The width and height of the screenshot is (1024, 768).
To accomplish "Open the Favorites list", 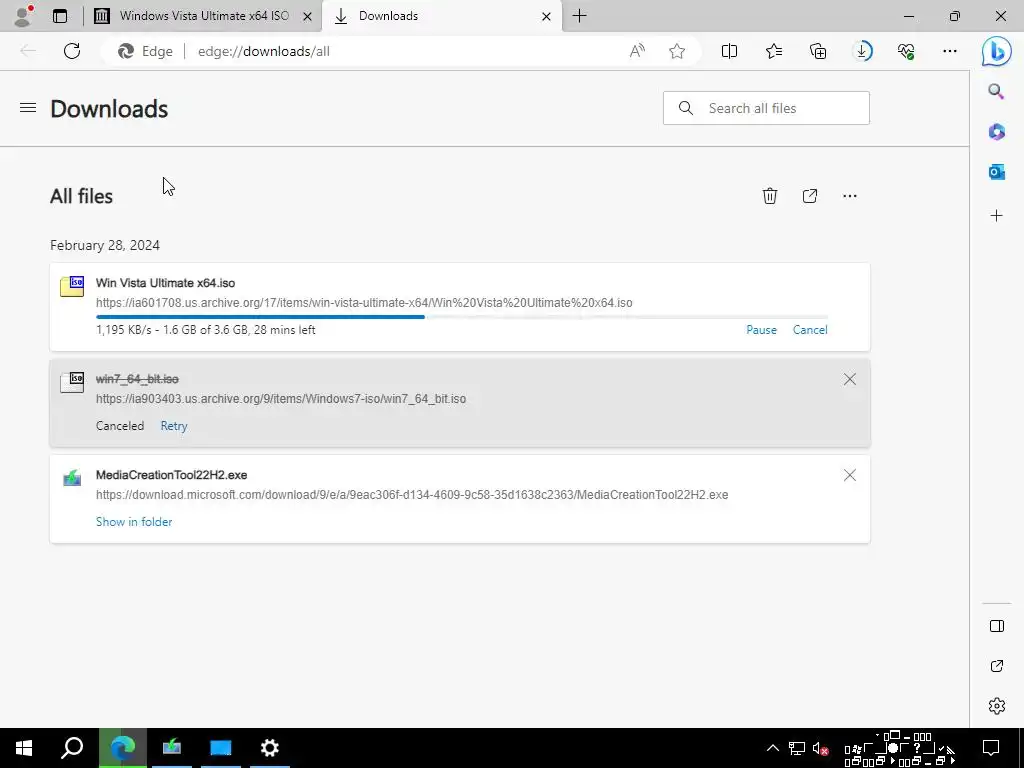I will coord(774,51).
